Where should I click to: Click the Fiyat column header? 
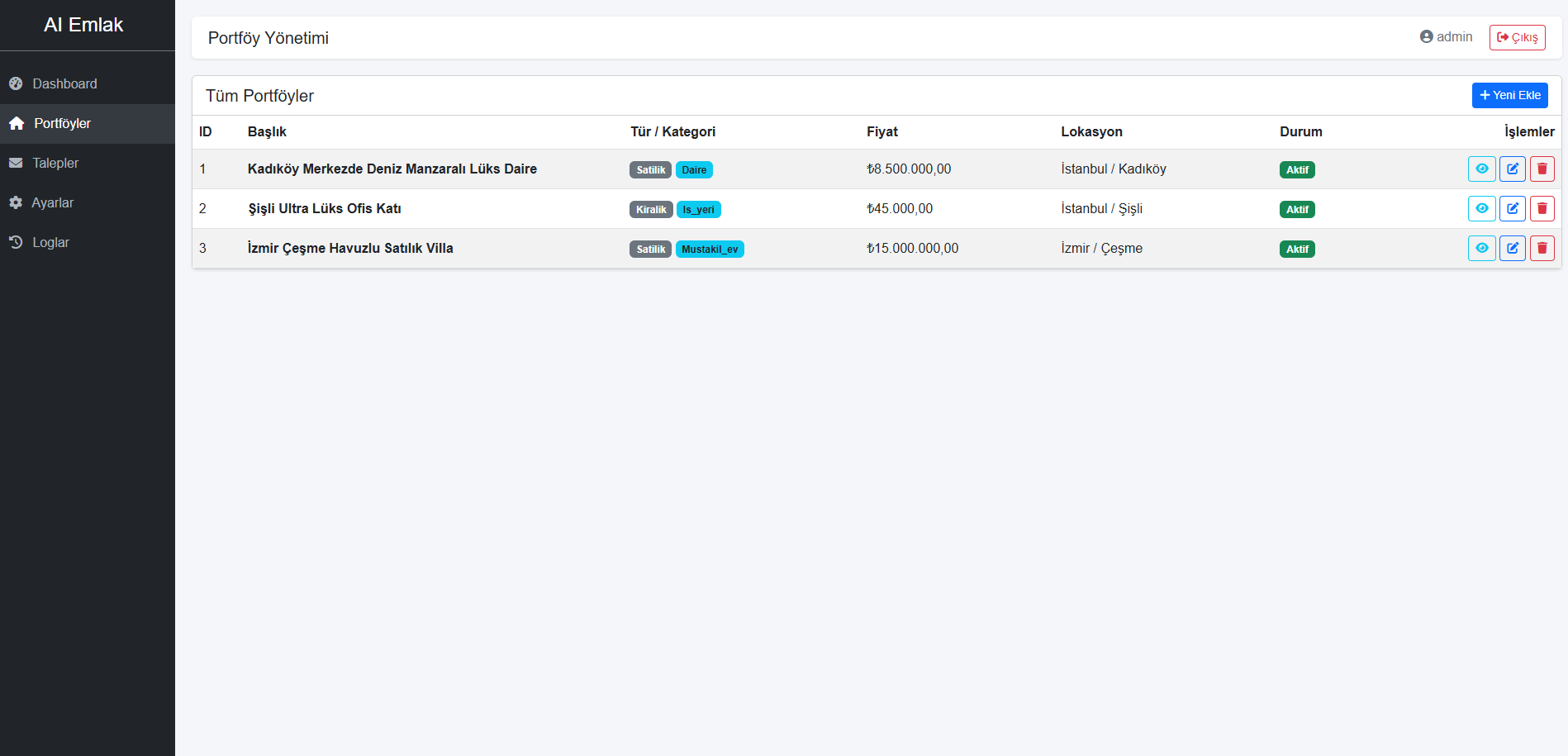point(882,132)
